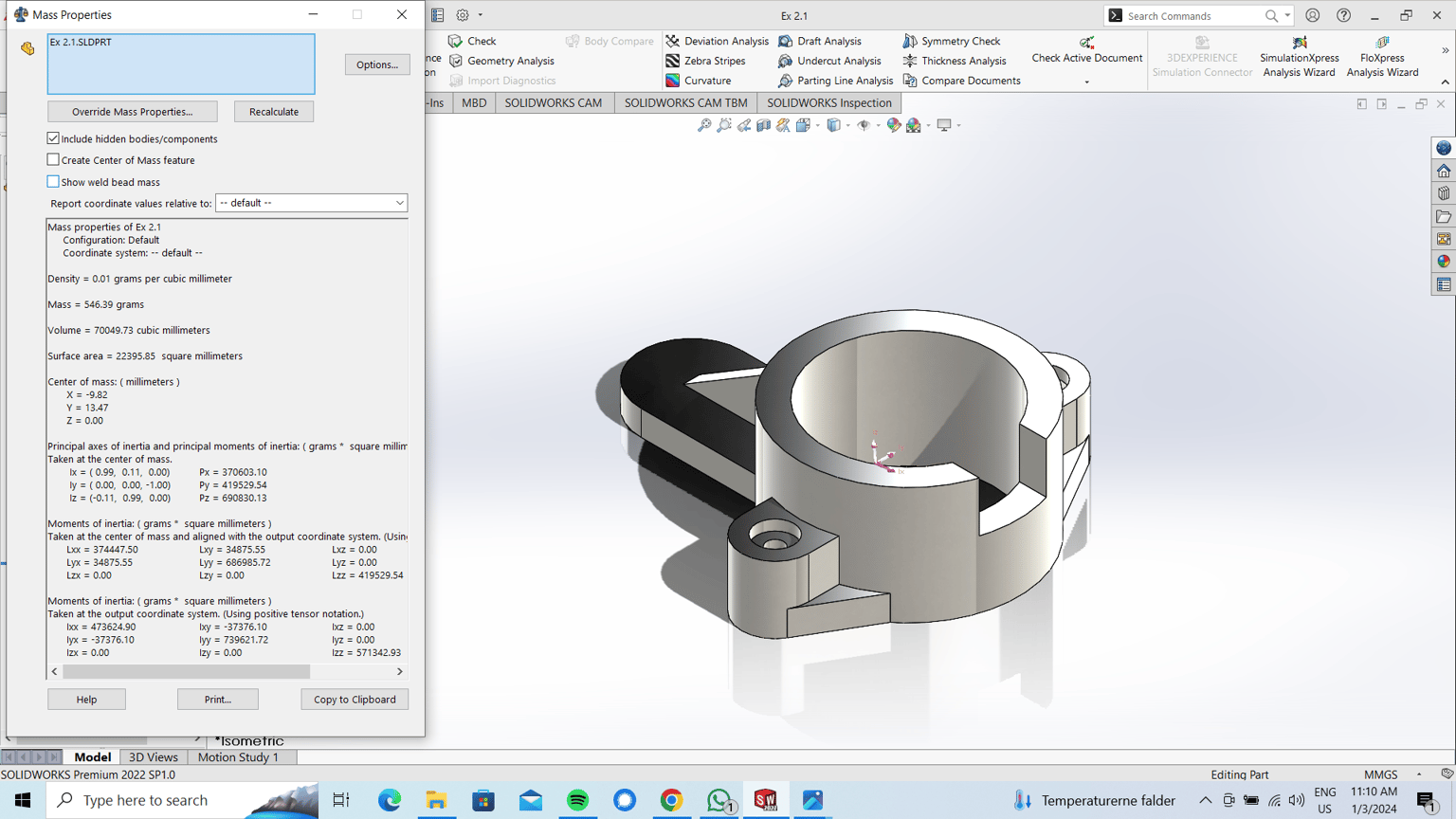Open the coordinate system default dropdown

click(x=312, y=203)
